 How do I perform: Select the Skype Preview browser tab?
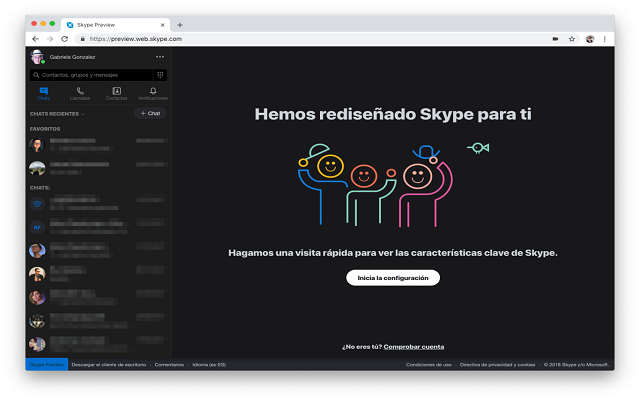tap(115, 23)
